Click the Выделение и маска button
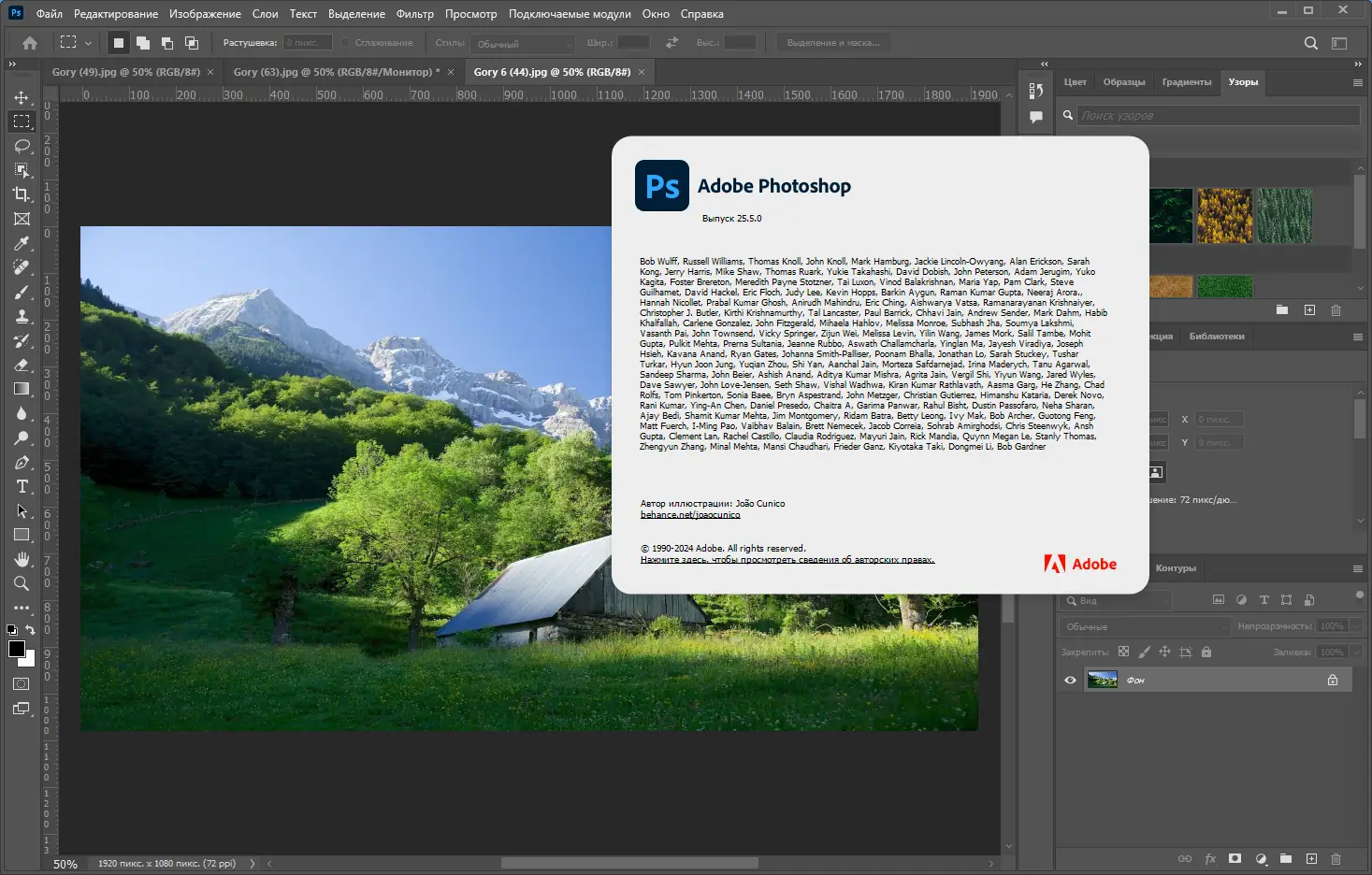This screenshot has width=1372, height=875. [832, 43]
